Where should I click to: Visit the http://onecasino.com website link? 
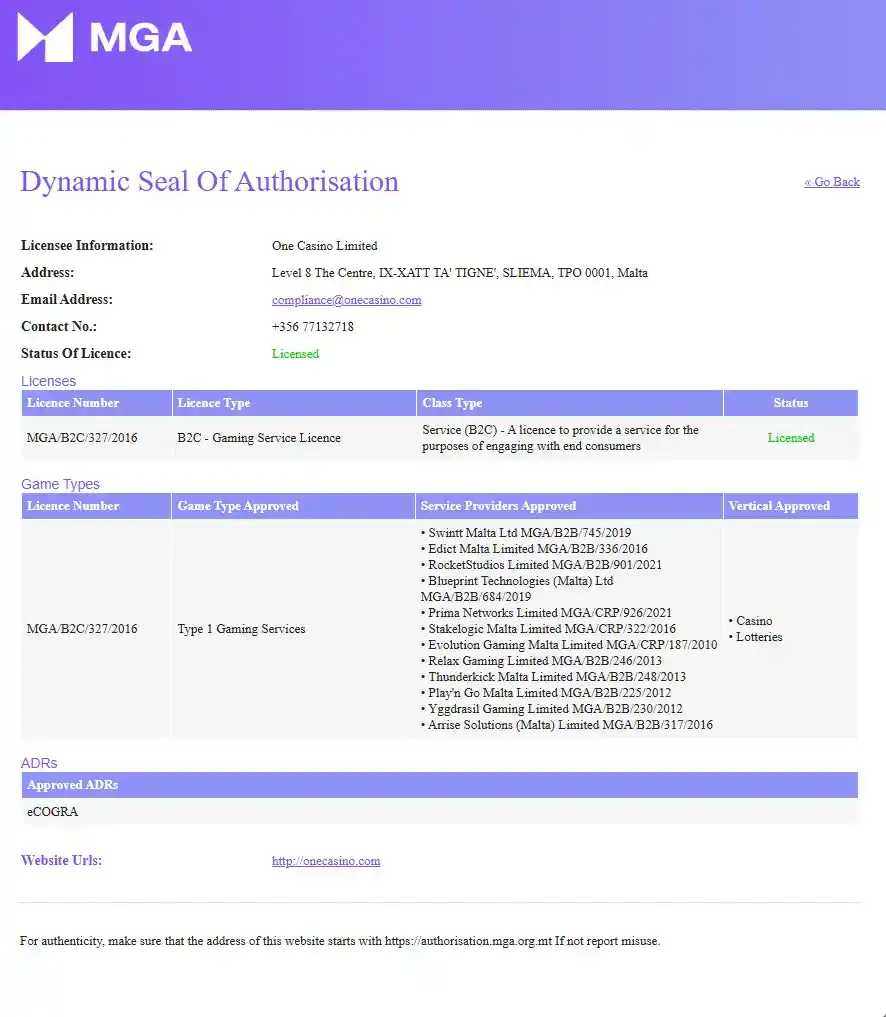(x=326, y=861)
